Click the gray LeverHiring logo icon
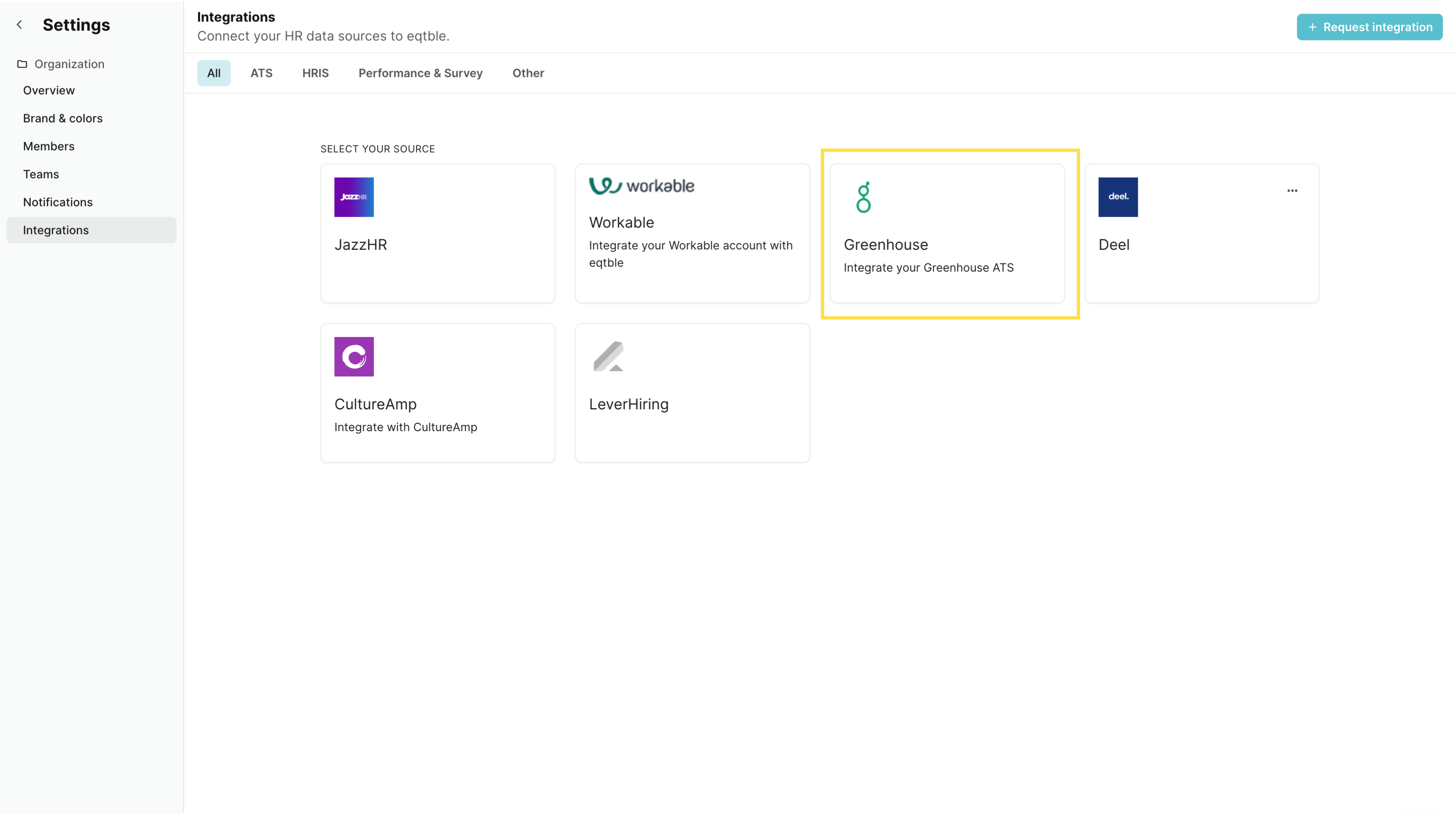This screenshot has height=813, width=1456. coord(608,356)
